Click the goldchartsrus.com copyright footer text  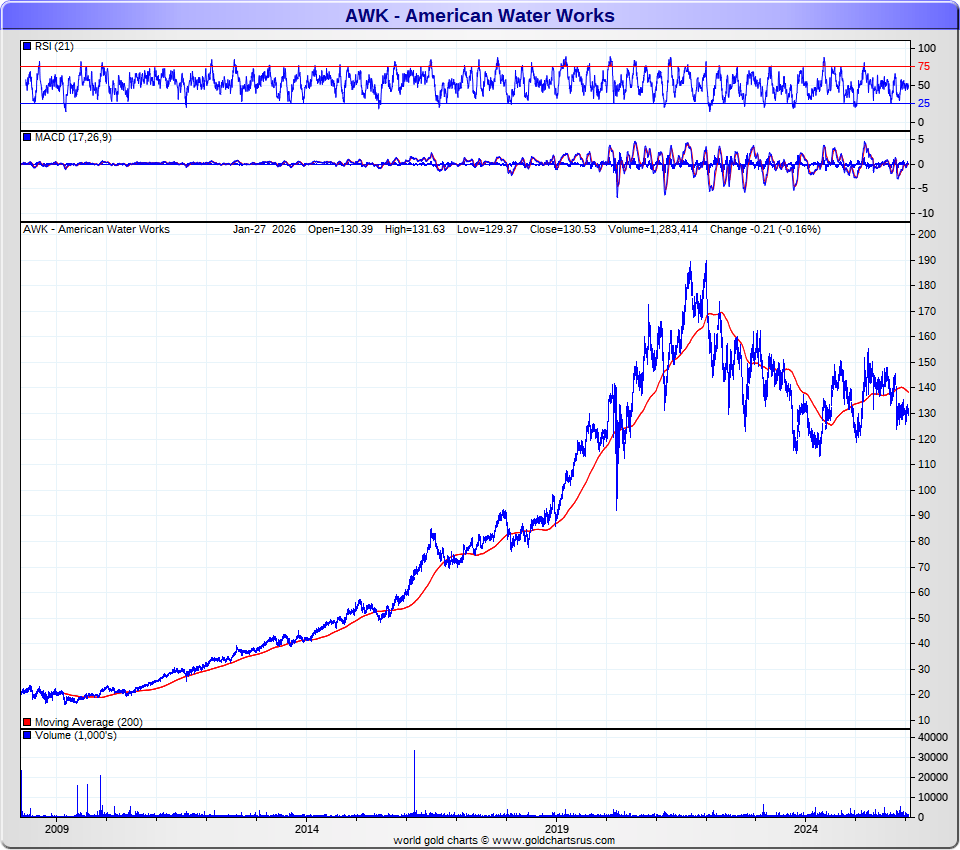pos(504,840)
